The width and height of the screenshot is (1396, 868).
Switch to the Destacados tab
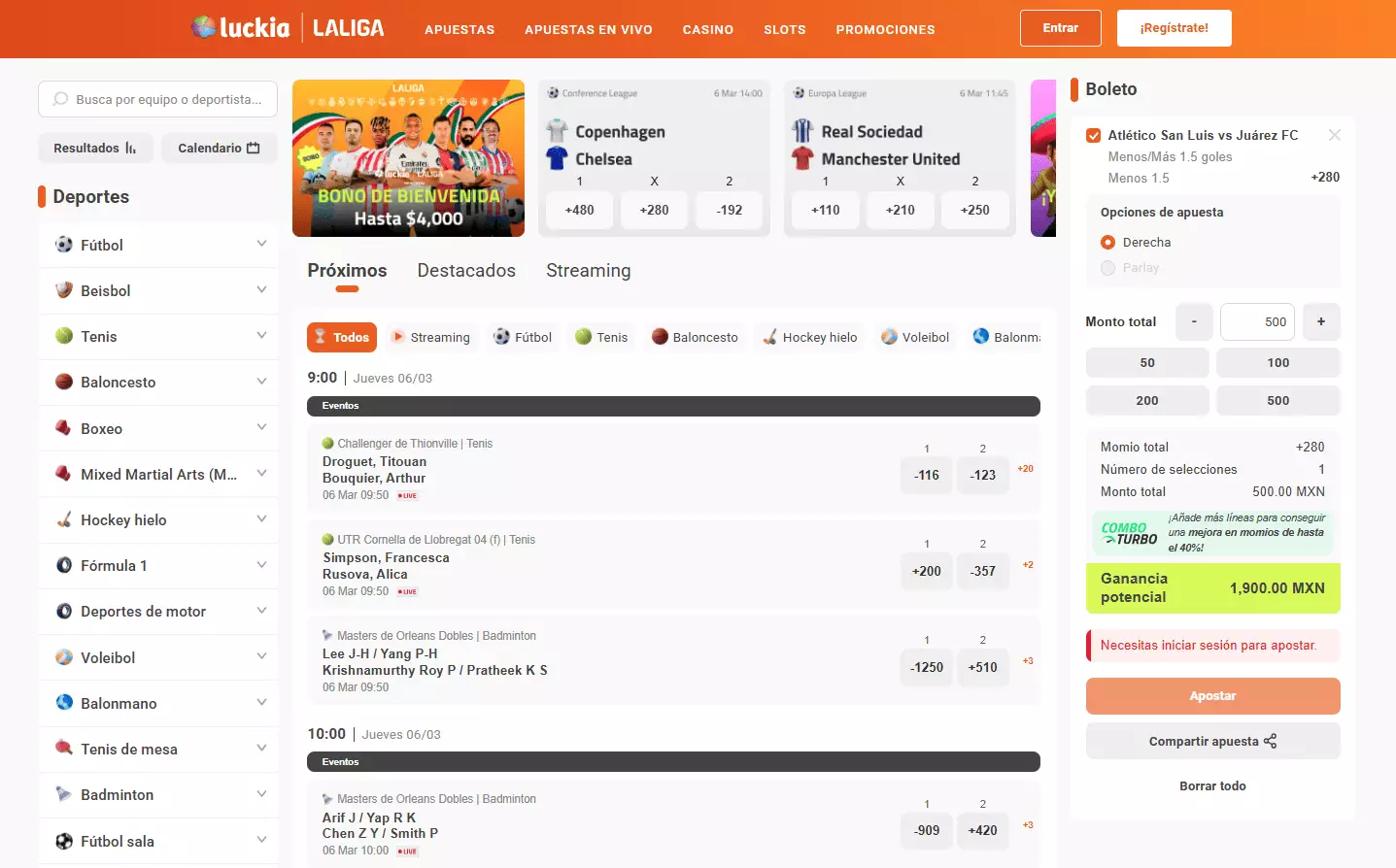pos(466,271)
